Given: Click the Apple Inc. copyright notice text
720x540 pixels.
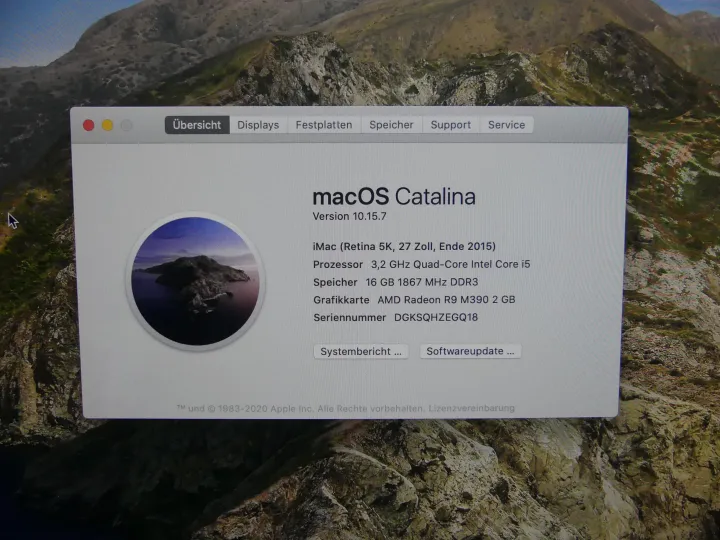Looking at the screenshot, I should coord(301,409).
